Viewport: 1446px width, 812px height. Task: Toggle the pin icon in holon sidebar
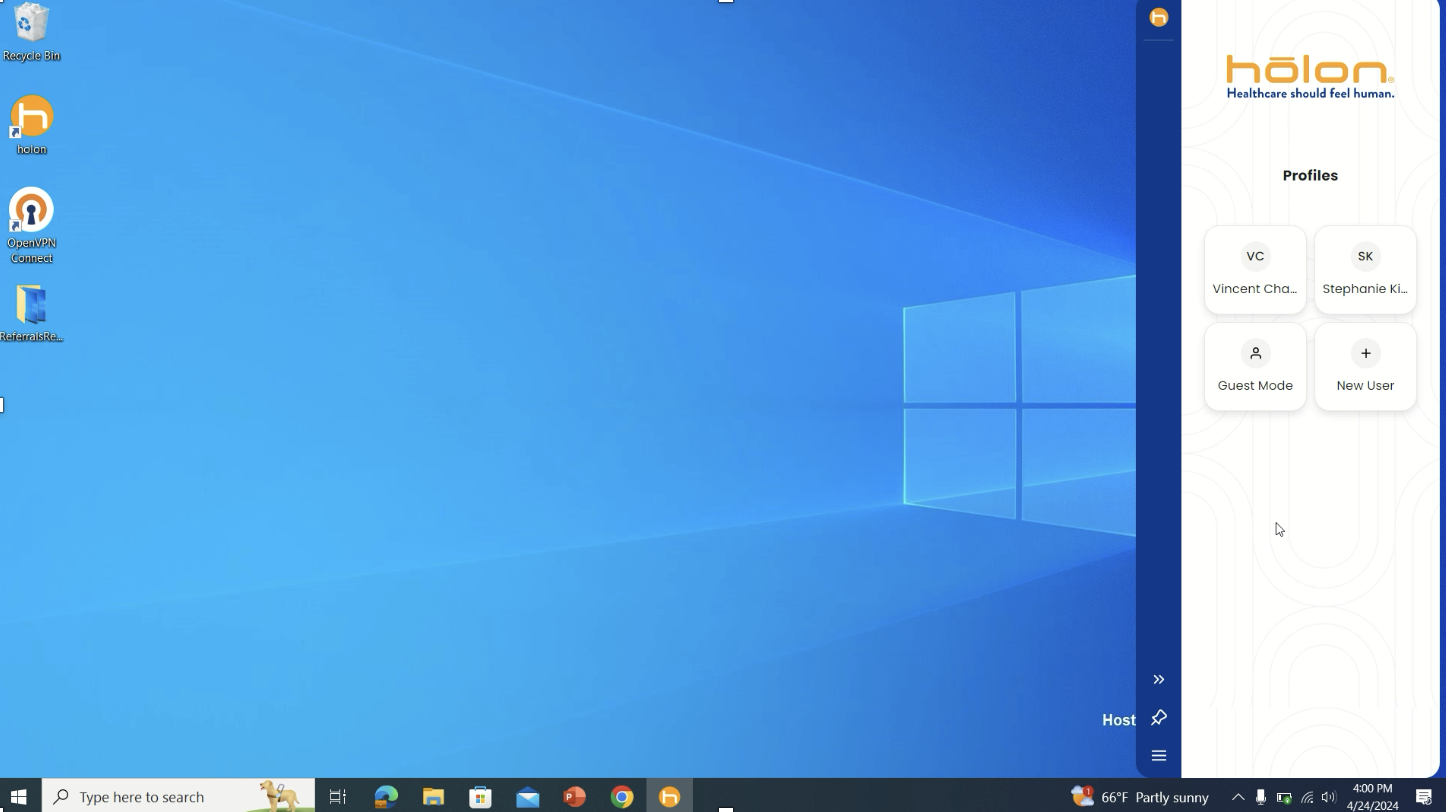(1159, 717)
